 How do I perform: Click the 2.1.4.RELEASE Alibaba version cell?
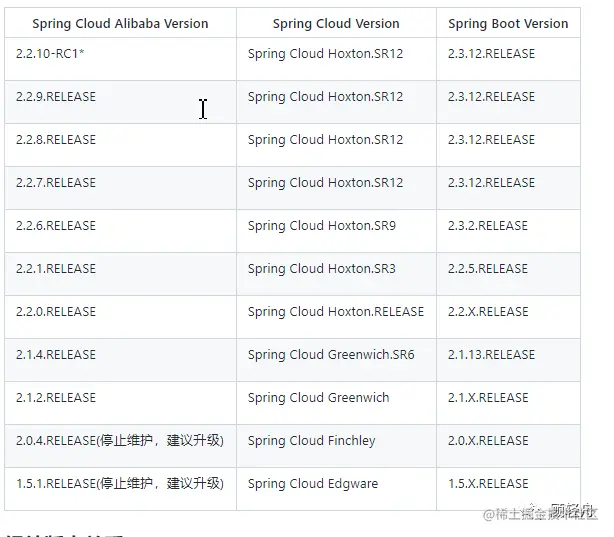(120, 360)
